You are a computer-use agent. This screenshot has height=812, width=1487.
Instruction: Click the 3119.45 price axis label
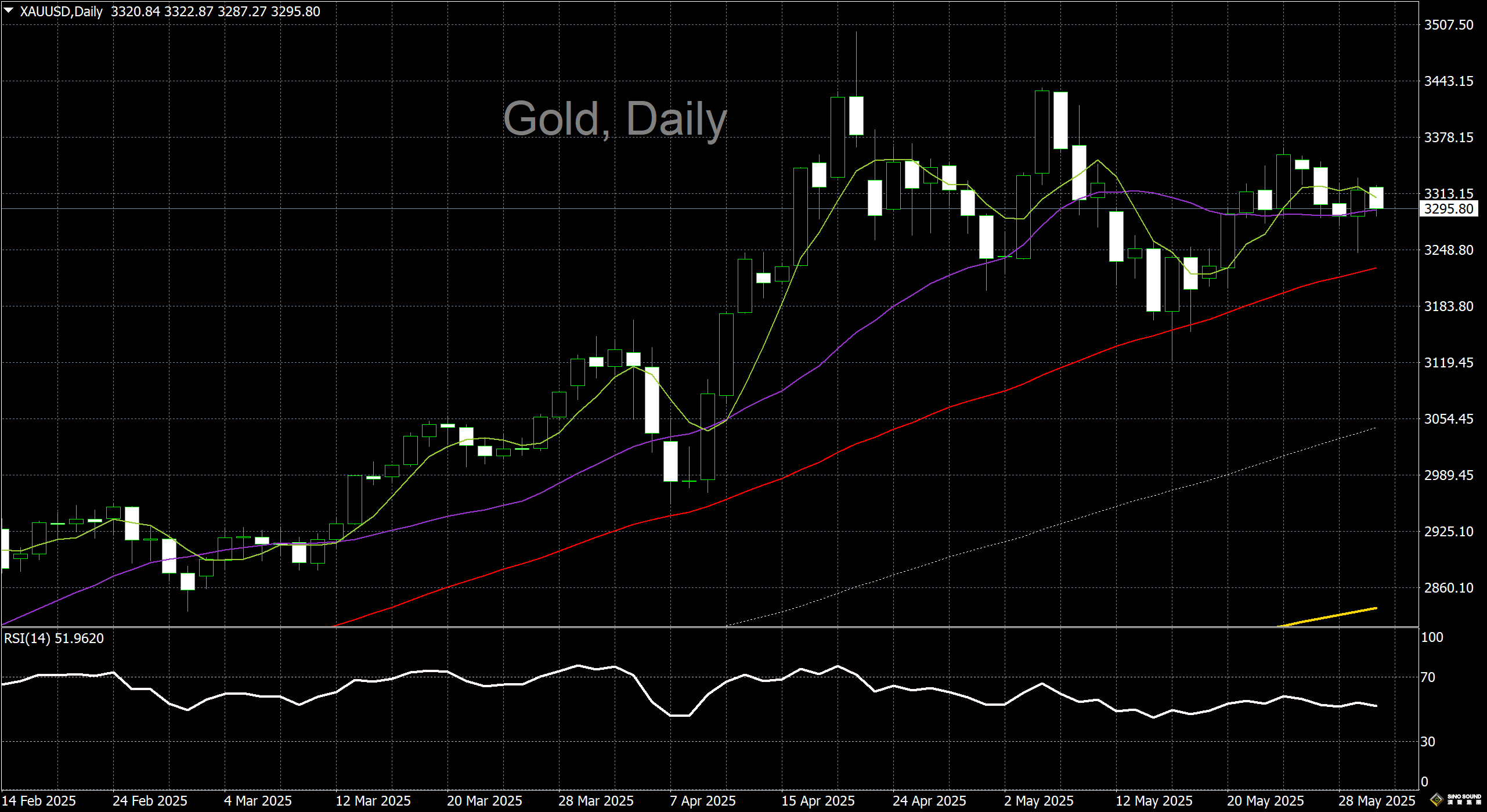pos(1449,363)
